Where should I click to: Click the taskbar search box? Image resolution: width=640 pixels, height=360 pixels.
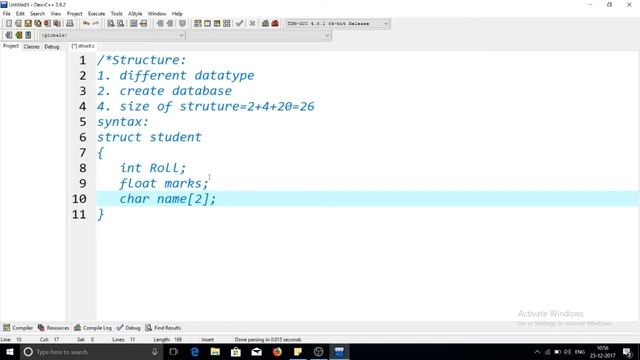(91, 352)
